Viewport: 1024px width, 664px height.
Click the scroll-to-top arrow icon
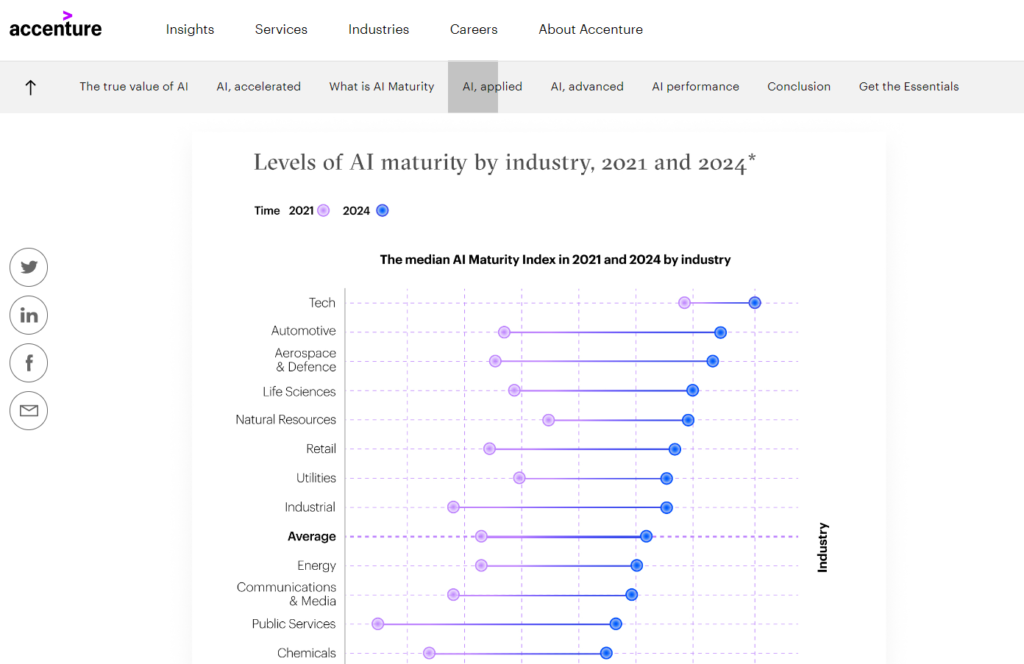[x=30, y=87]
